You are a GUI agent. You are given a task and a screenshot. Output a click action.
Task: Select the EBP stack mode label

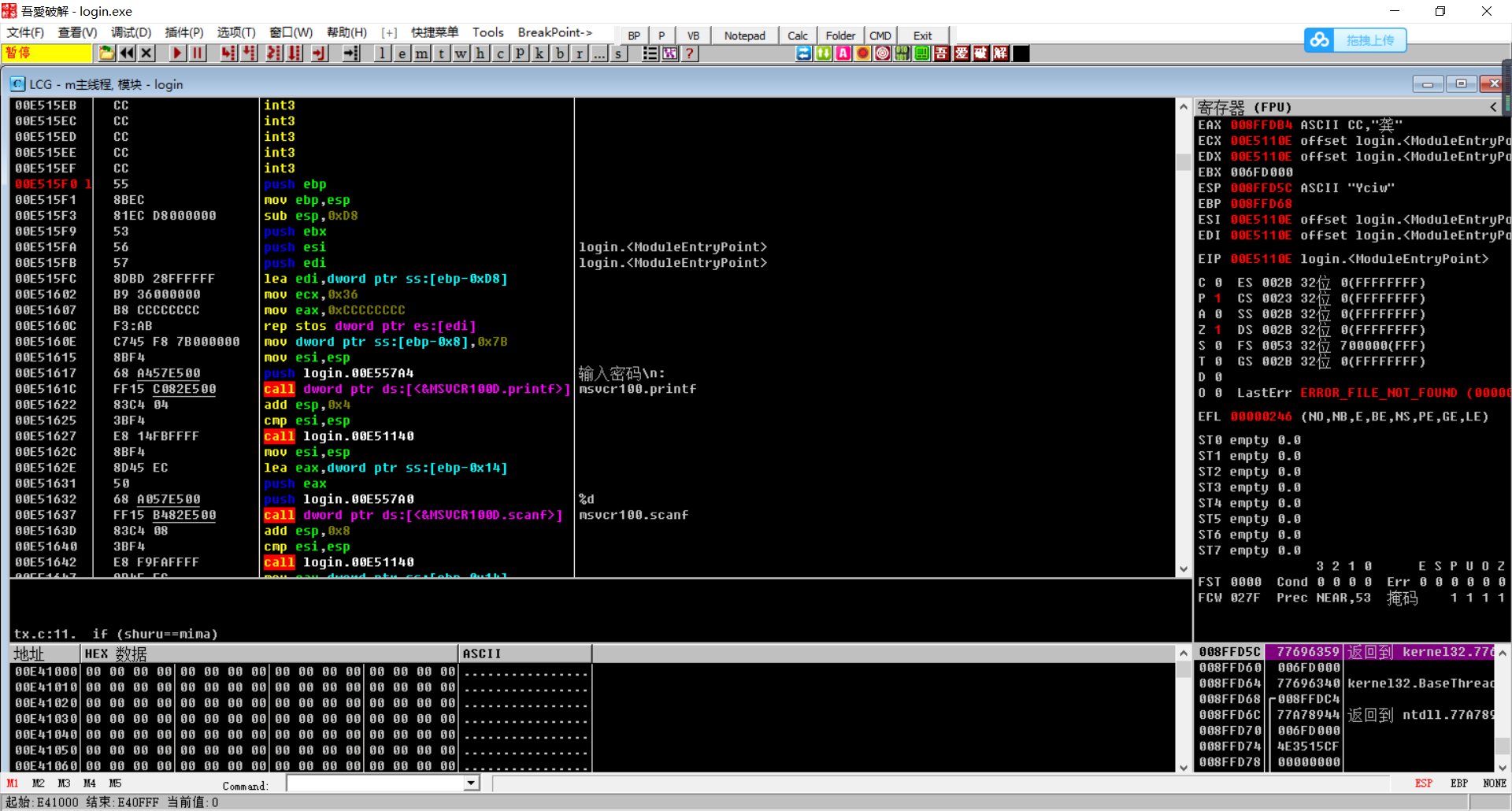pos(1459,783)
